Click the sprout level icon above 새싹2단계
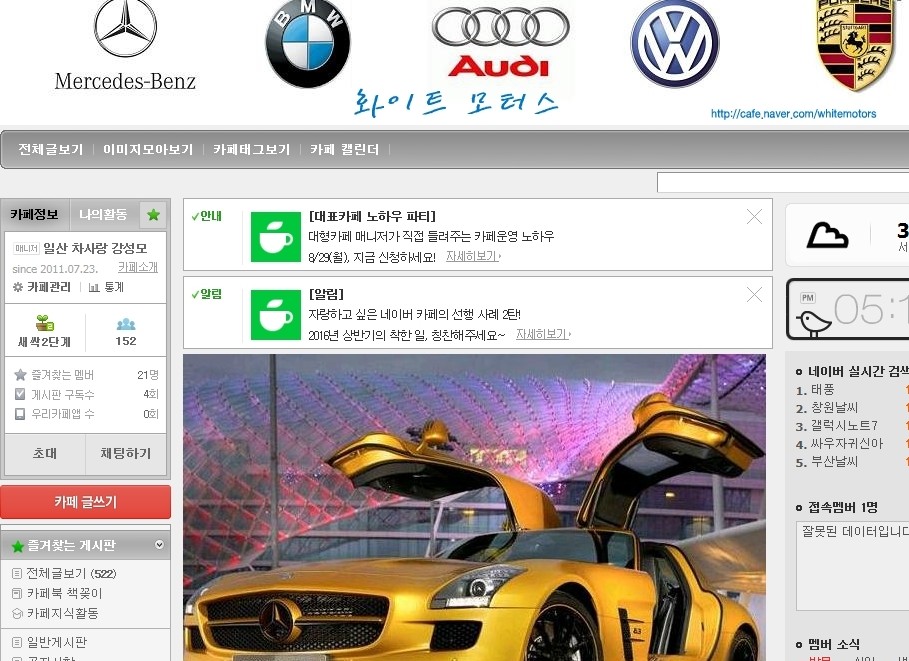 point(45,323)
